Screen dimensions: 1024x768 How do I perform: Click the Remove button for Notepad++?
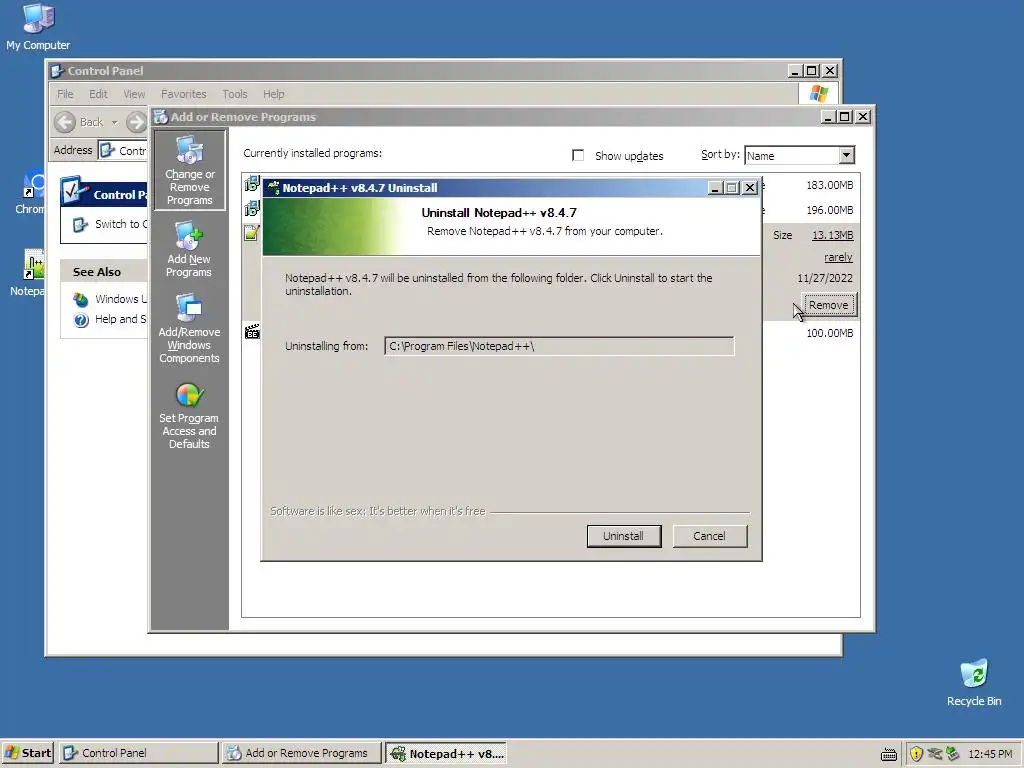pyautogui.click(x=829, y=305)
